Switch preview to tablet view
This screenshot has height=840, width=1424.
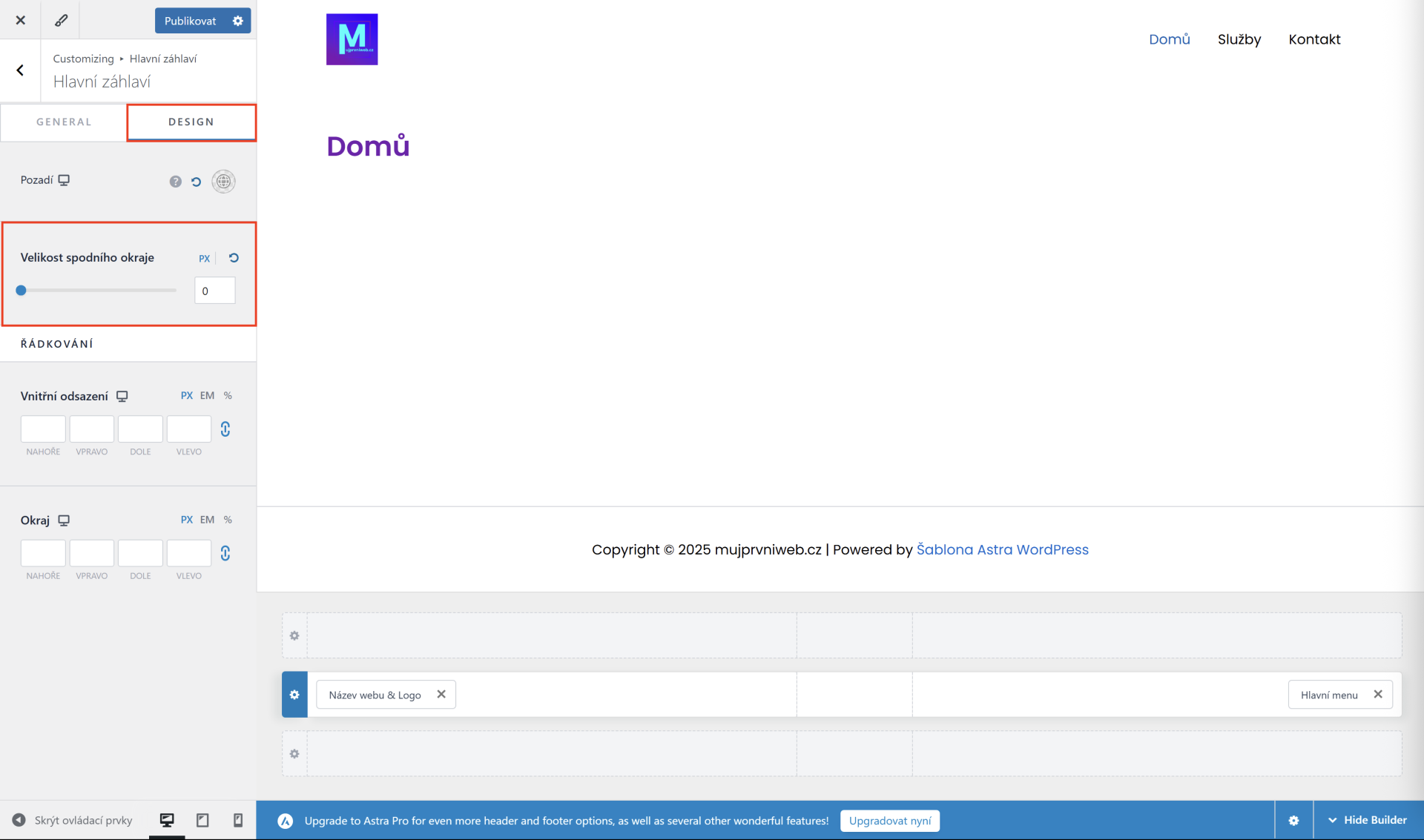202,820
